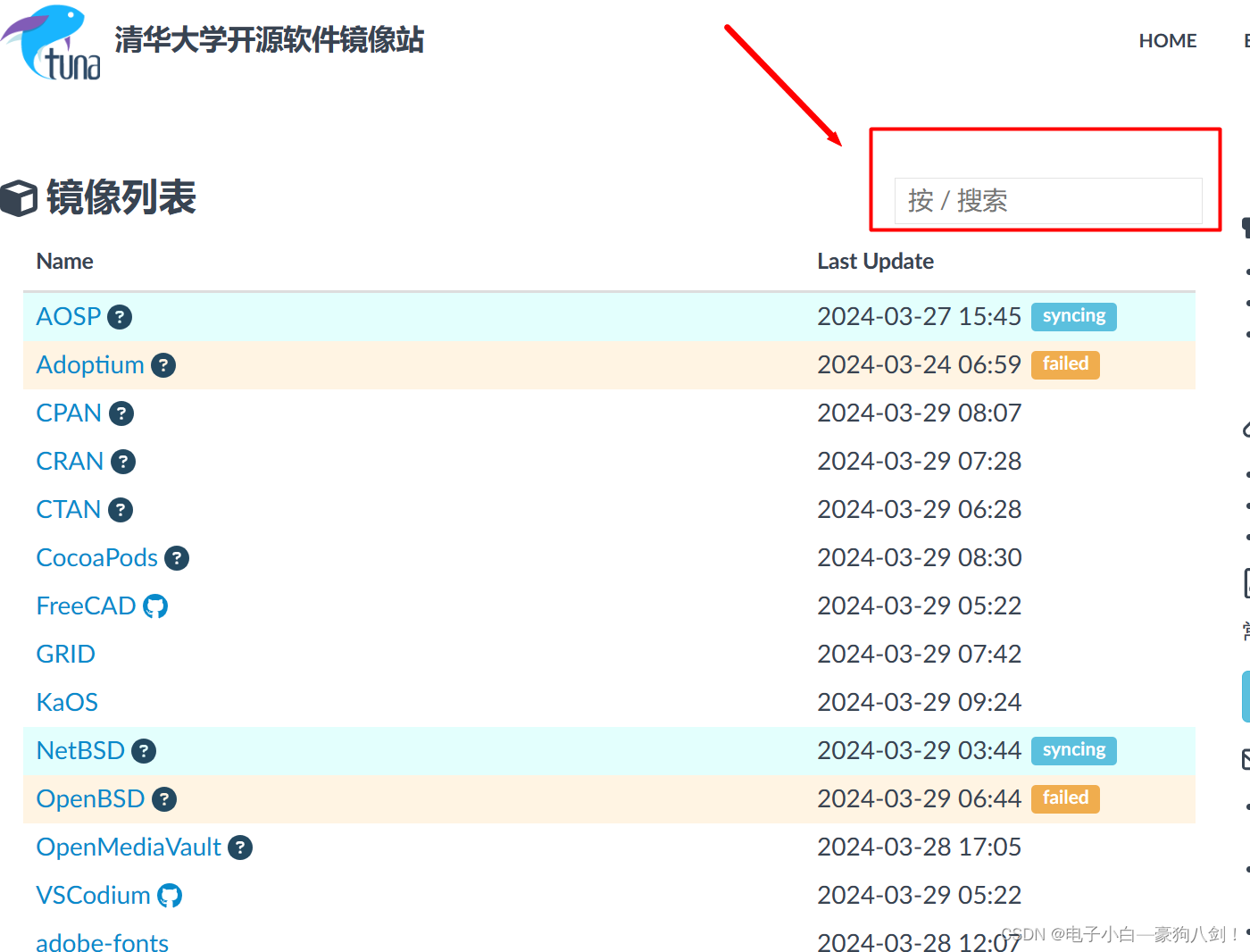Show CocoaPods help icon
The width and height of the screenshot is (1250, 952).
177,558
